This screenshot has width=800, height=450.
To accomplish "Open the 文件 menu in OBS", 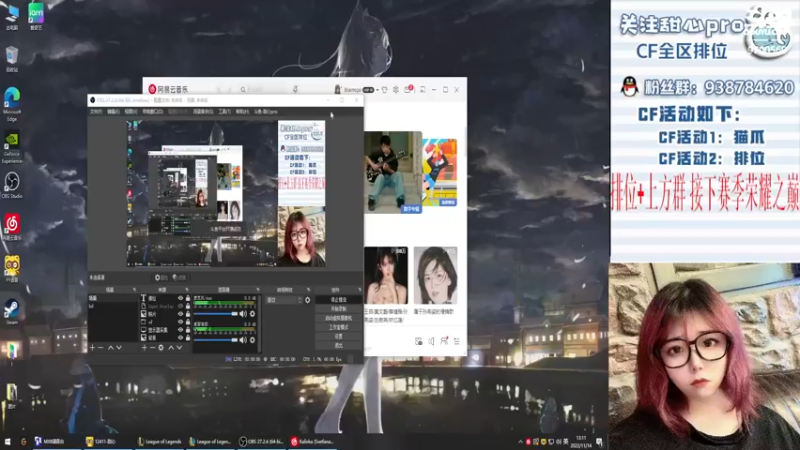I will pyautogui.click(x=96, y=111).
